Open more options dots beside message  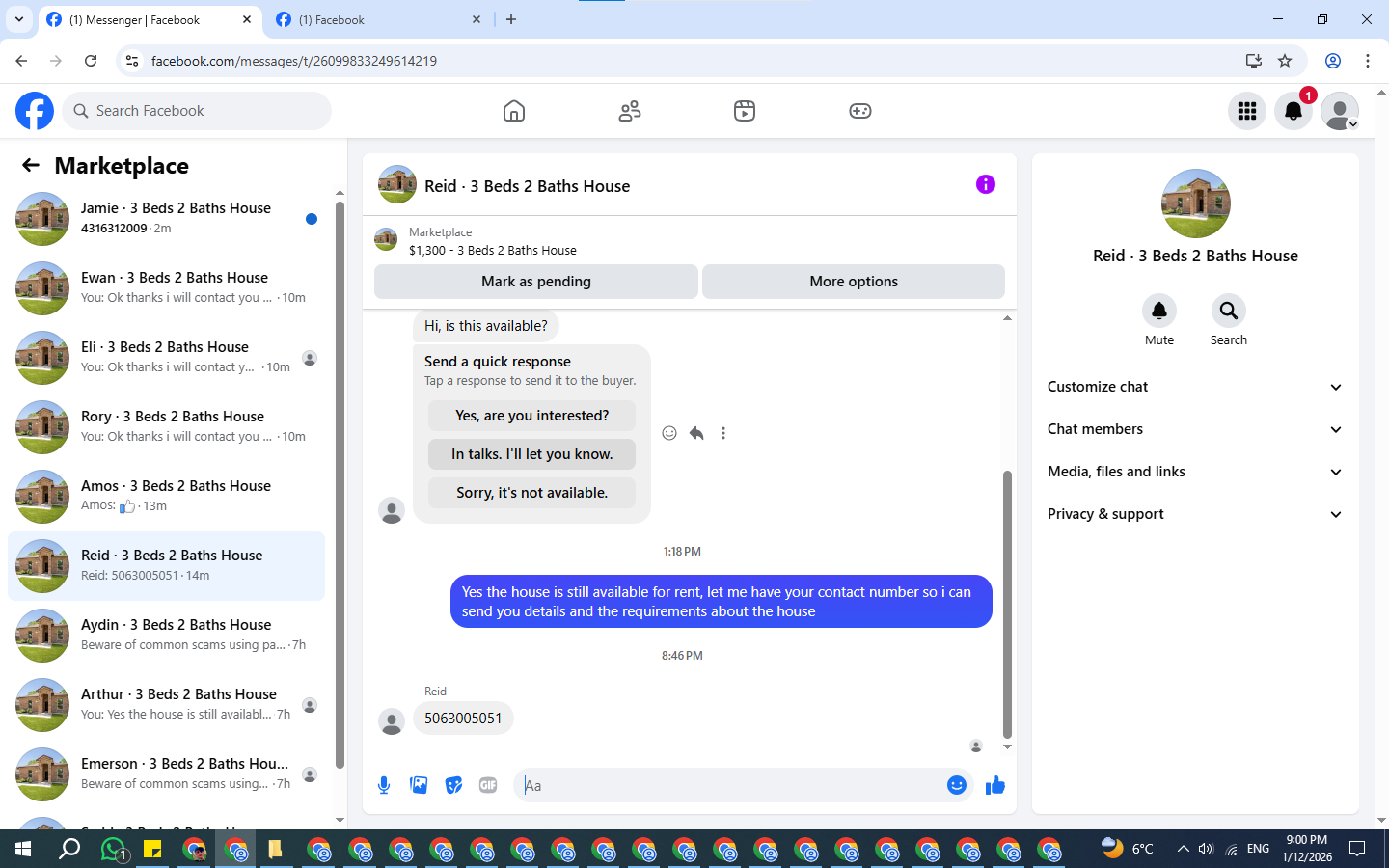tap(723, 433)
